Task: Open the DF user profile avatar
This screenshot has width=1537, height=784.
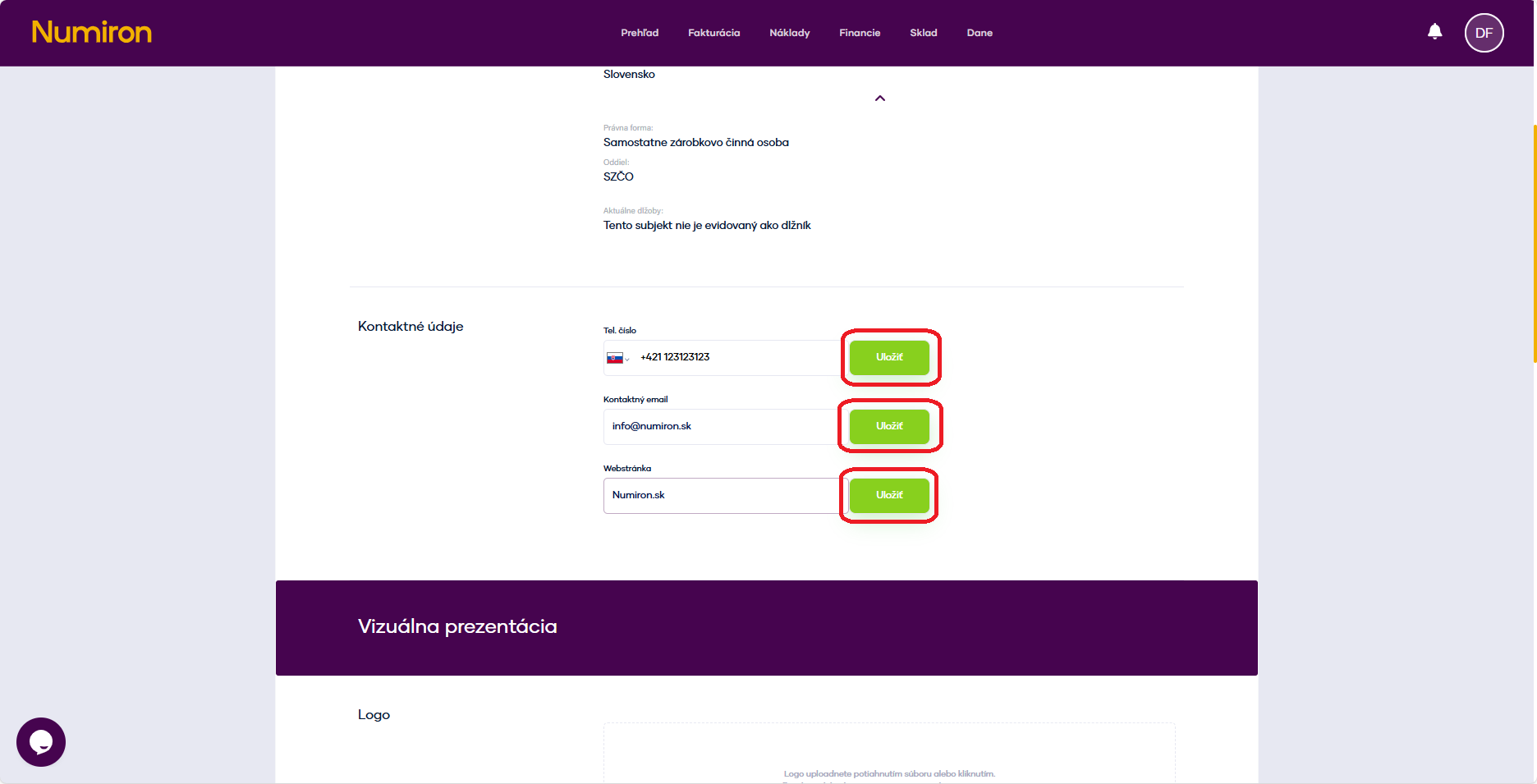Action: pos(1484,33)
